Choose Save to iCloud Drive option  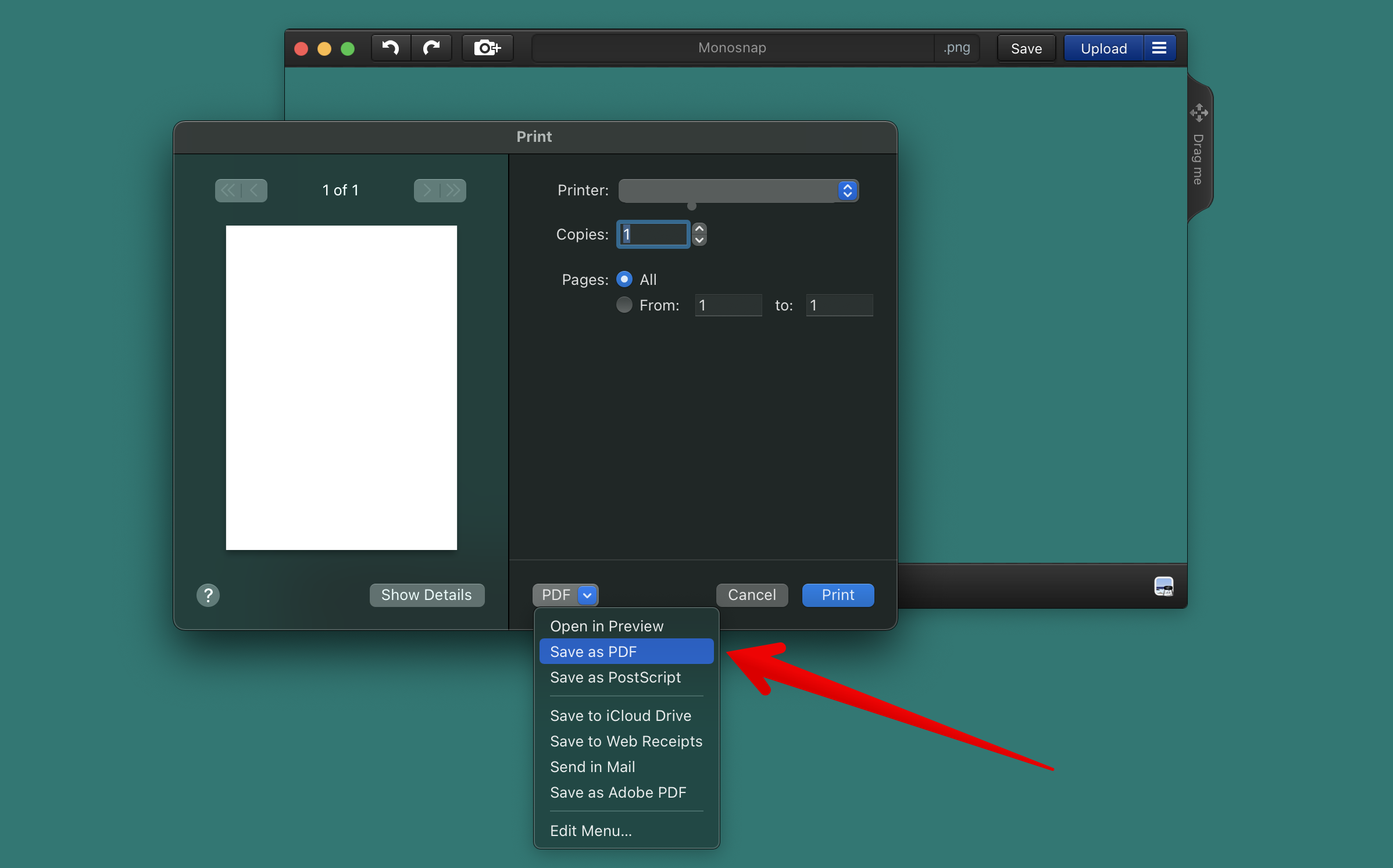tap(620, 715)
